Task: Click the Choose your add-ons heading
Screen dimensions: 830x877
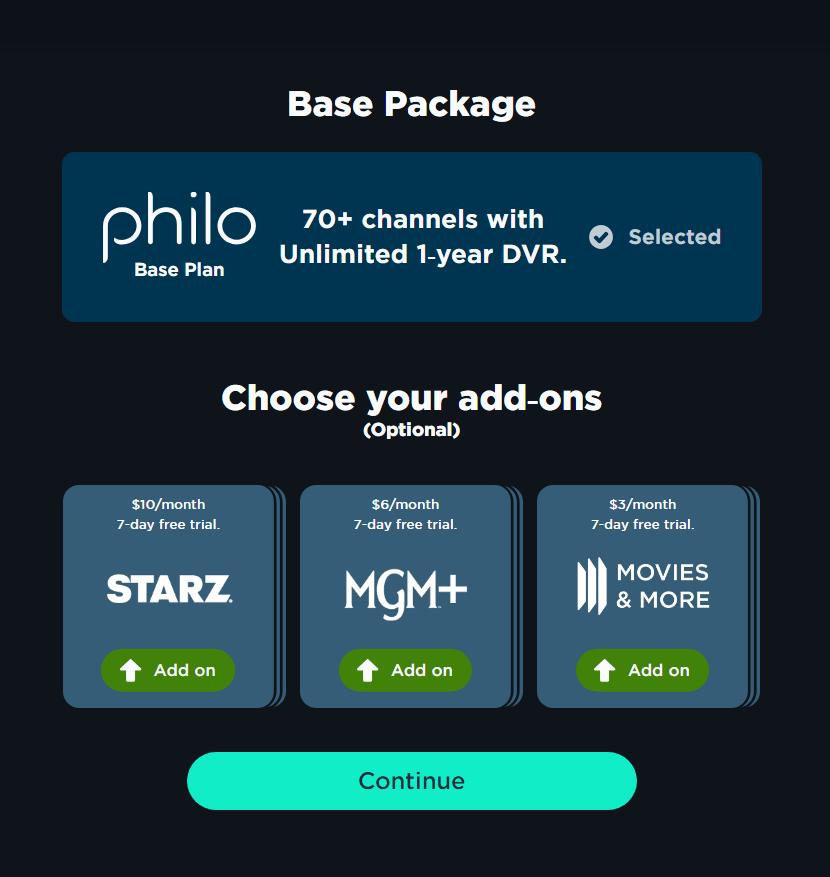Action: [x=412, y=398]
